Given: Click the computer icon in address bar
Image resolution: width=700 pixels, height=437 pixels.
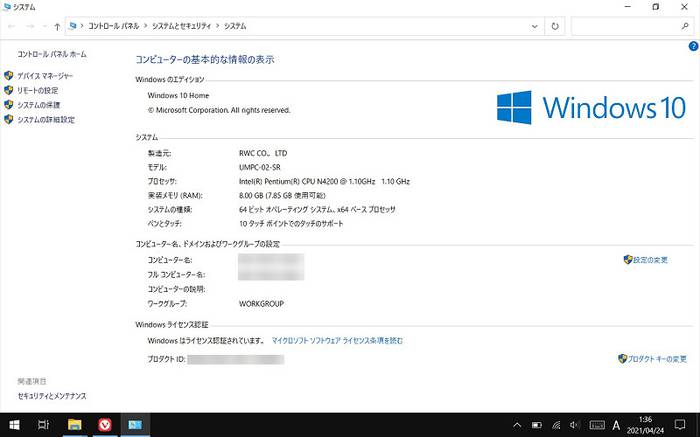Looking at the screenshot, I should pyautogui.click(x=73, y=26).
